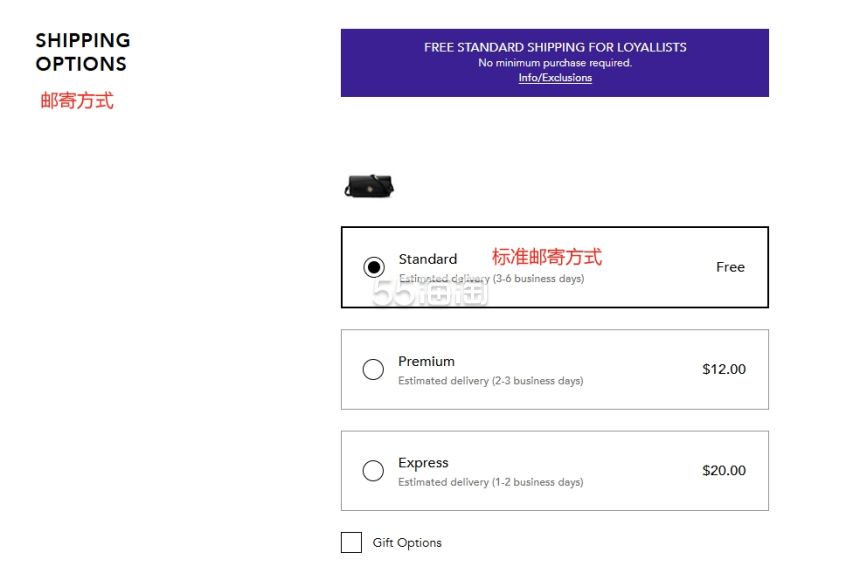Select the Premium shipping radio button
Image resolution: width=860 pixels, height=587 pixels.
pos(373,369)
